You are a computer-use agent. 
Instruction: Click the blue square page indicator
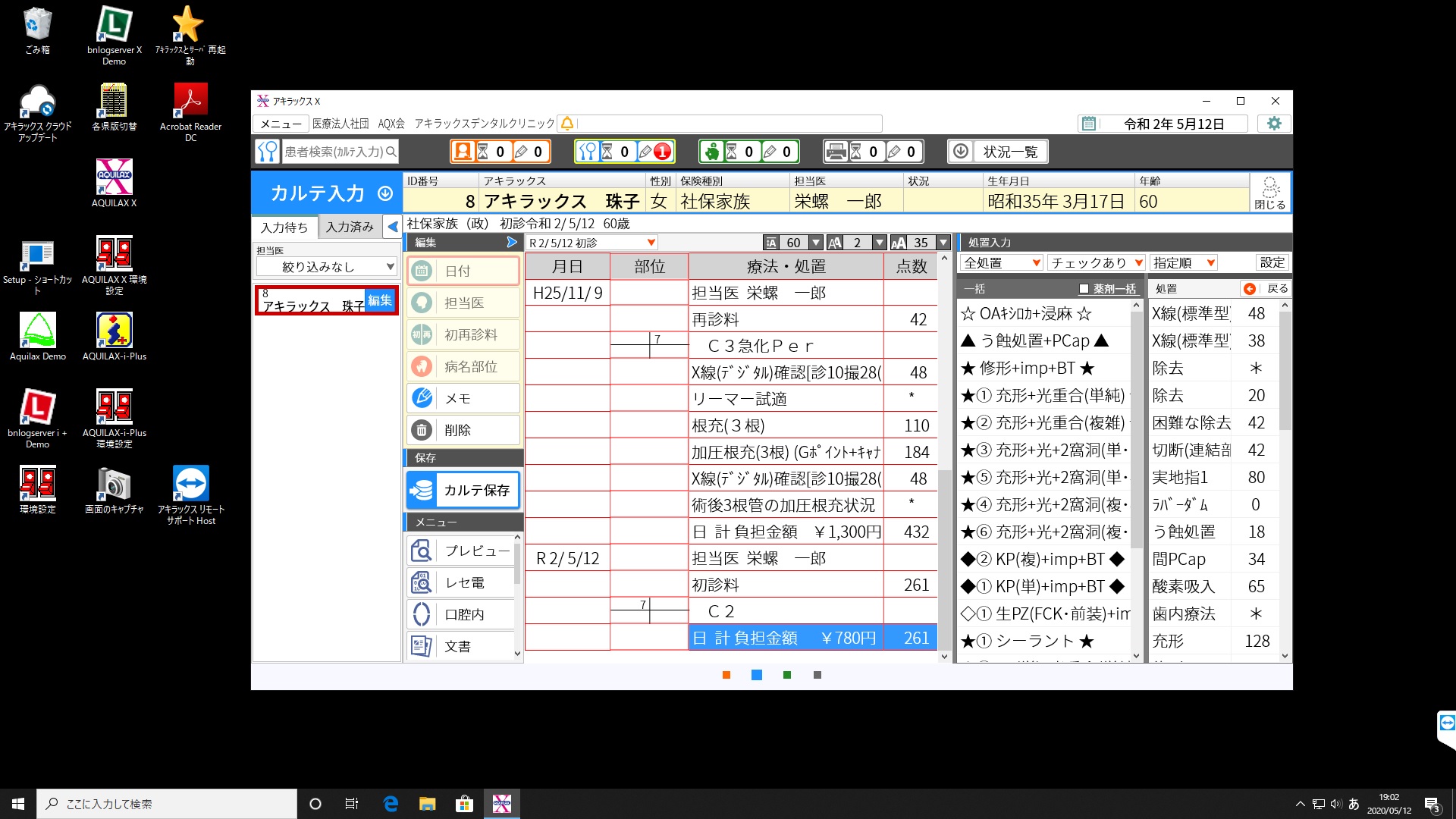(757, 675)
